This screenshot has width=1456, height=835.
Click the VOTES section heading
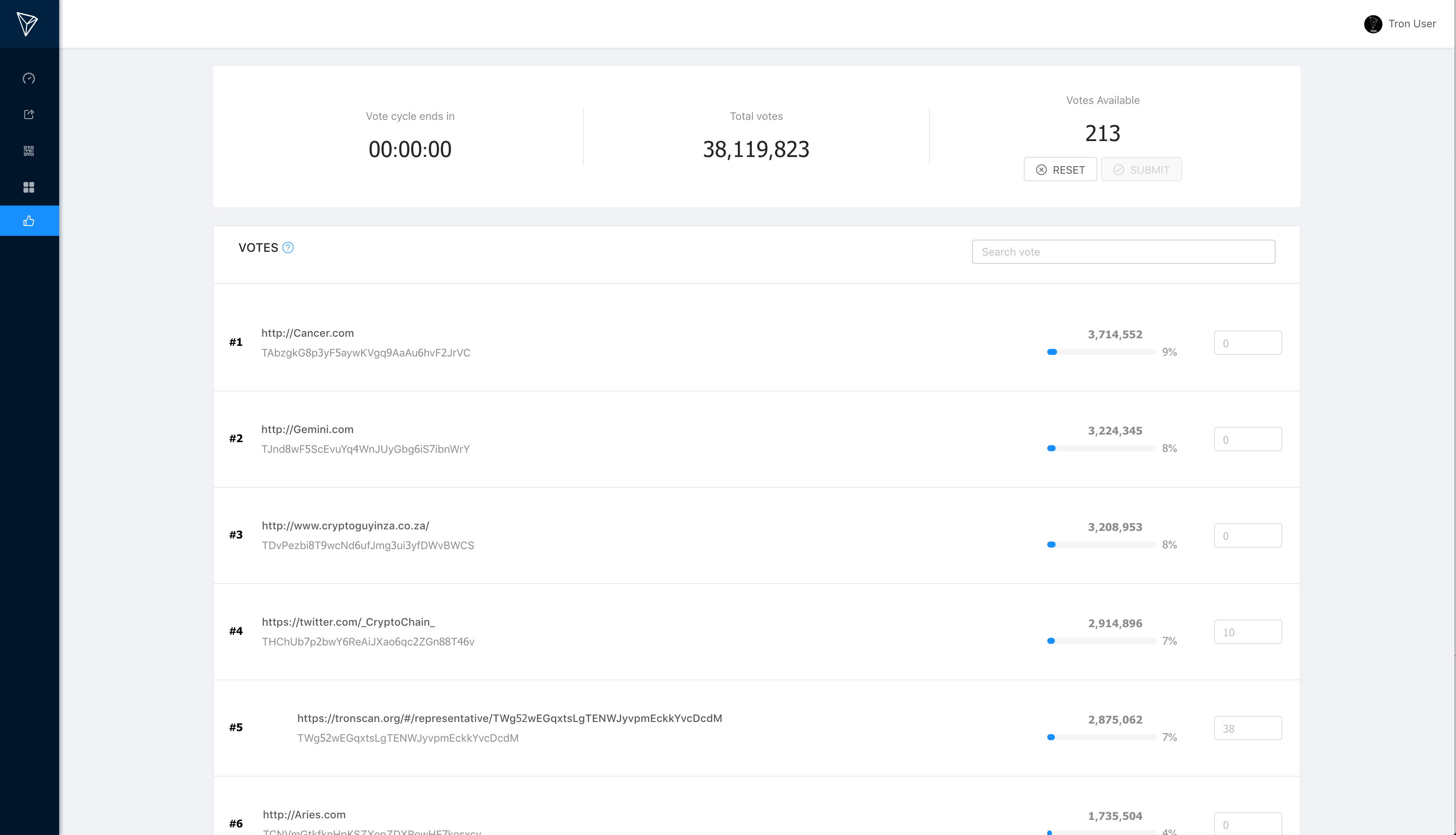coord(258,248)
